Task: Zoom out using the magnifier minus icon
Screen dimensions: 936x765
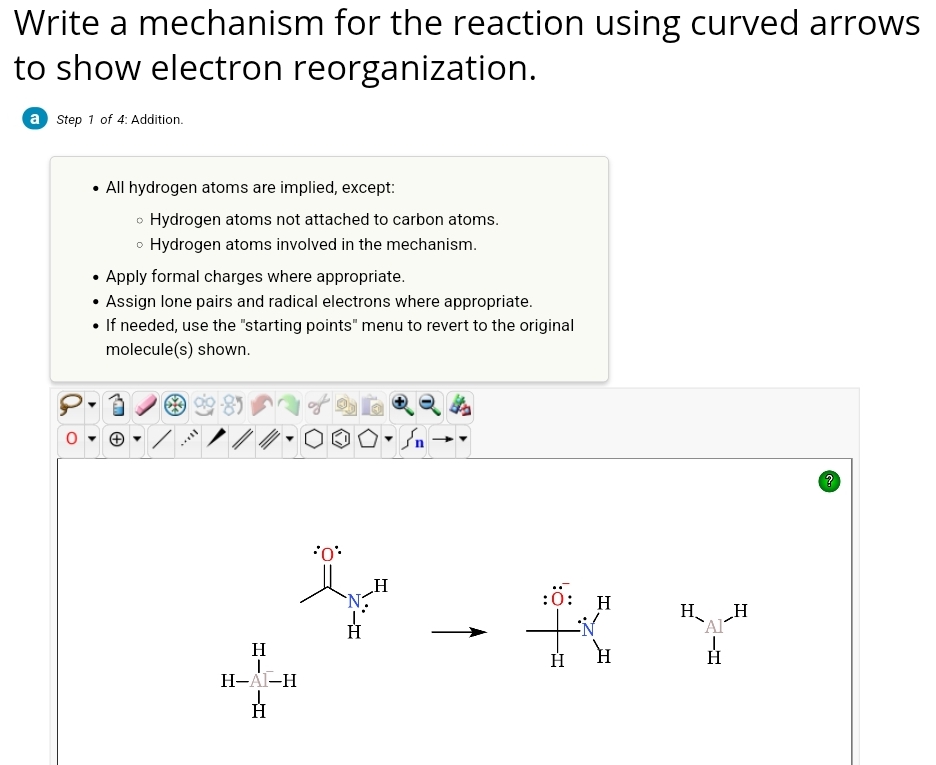Action: [x=430, y=404]
